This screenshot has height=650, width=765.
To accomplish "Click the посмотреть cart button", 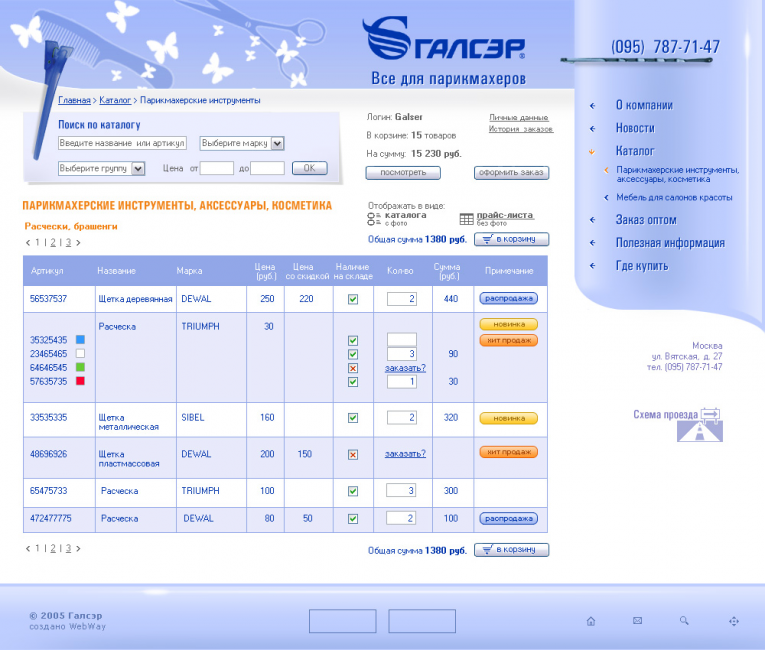I will click(403, 173).
